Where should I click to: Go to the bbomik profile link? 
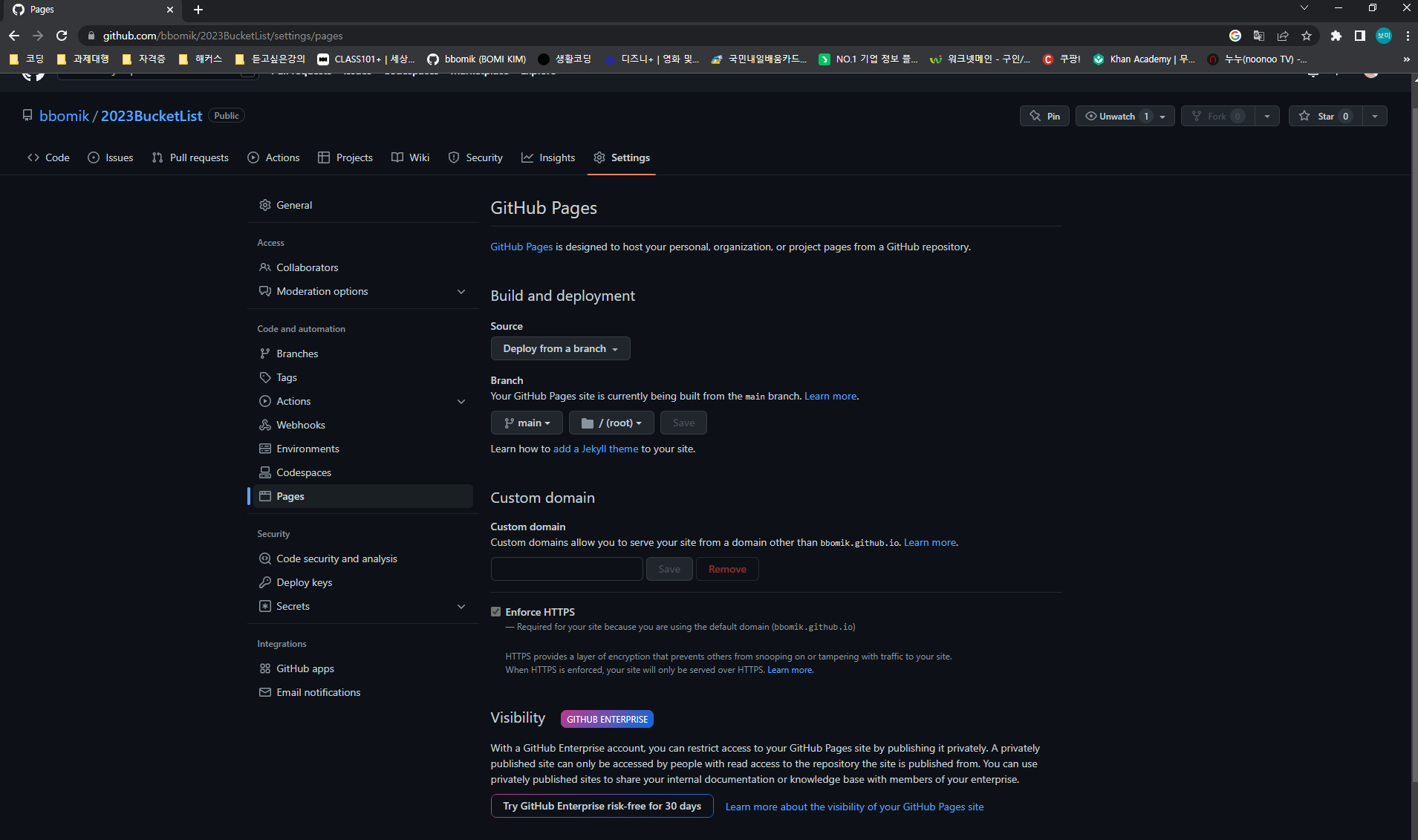(65, 116)
